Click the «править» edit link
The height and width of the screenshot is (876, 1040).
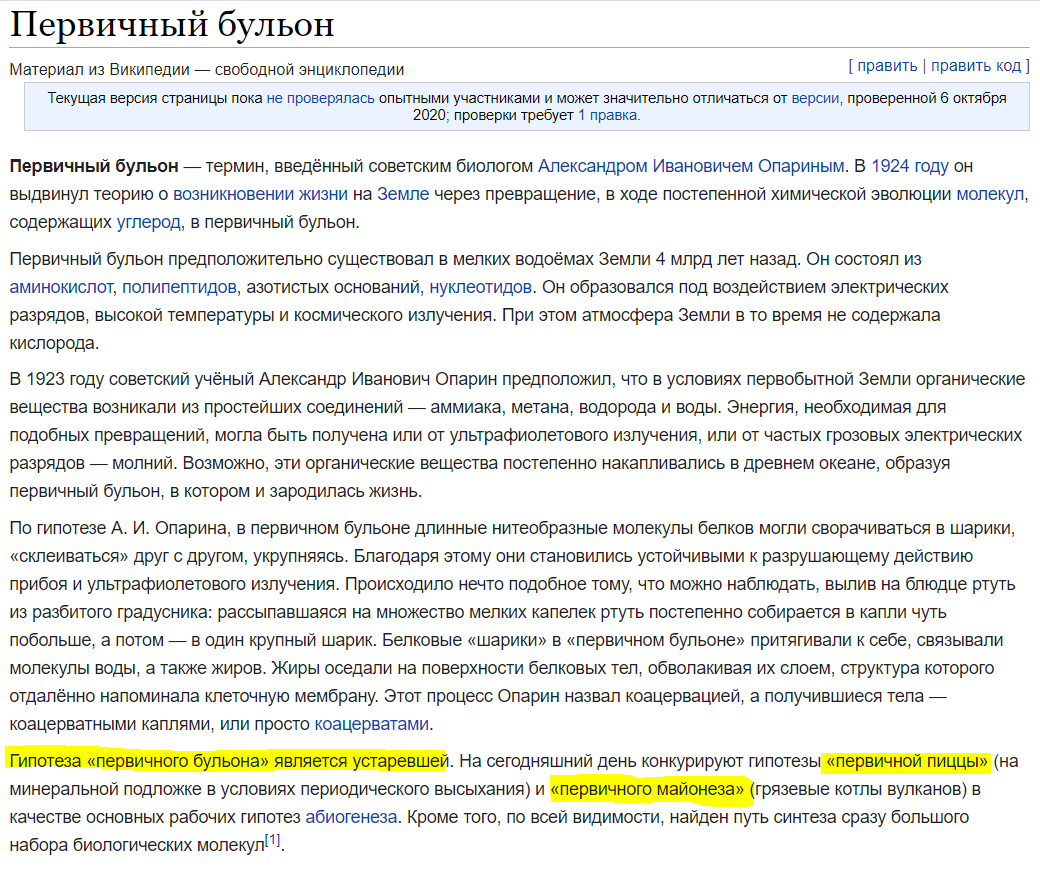887,66
